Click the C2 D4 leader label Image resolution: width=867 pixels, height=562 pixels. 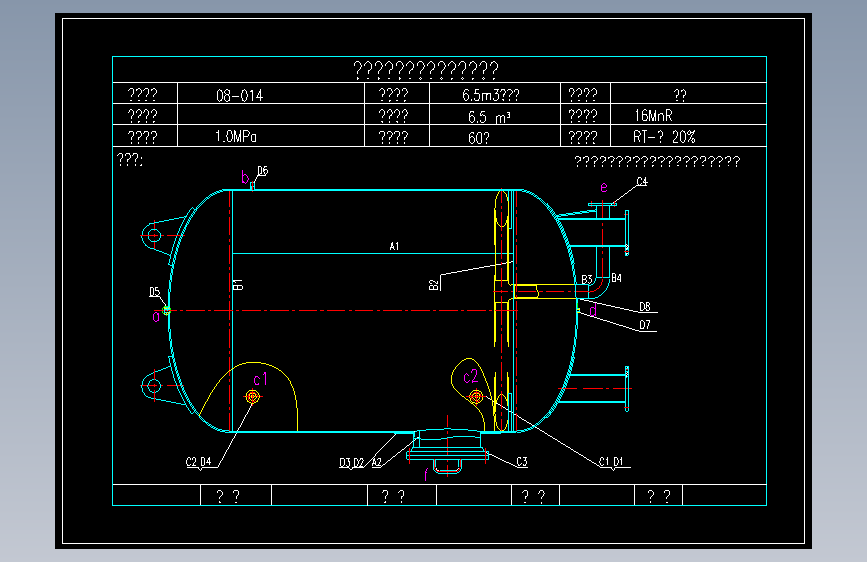[x=199, y=462]
